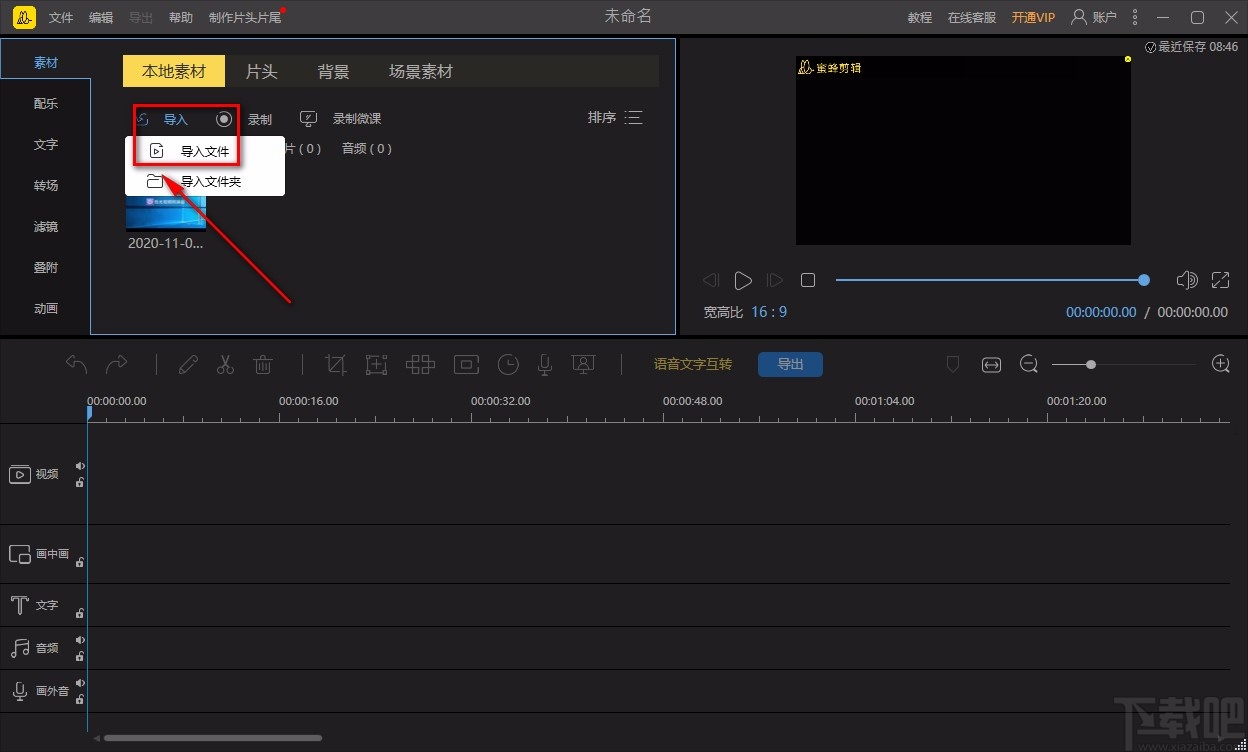This screenshot has width=1248, height=752.
Task: Expand the three-dot more options menu
Action: click(1135, 17)
